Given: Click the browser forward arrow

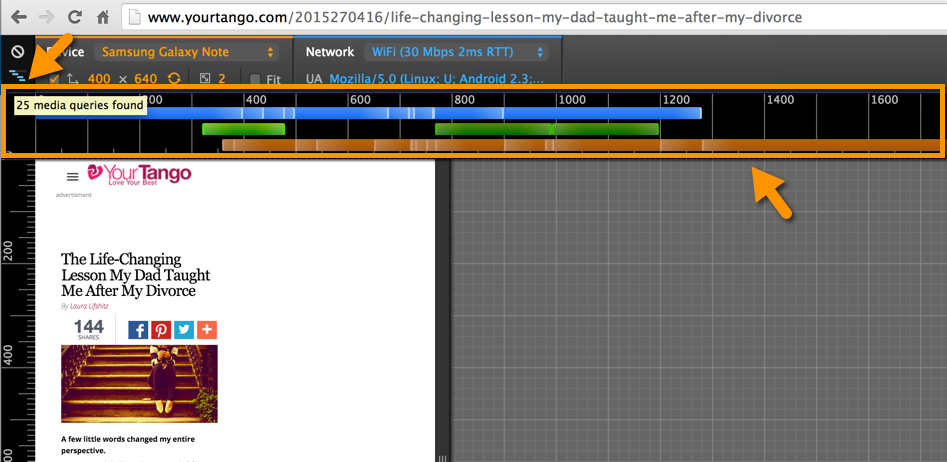Looking at the screenshot, I should pos(46,18).
